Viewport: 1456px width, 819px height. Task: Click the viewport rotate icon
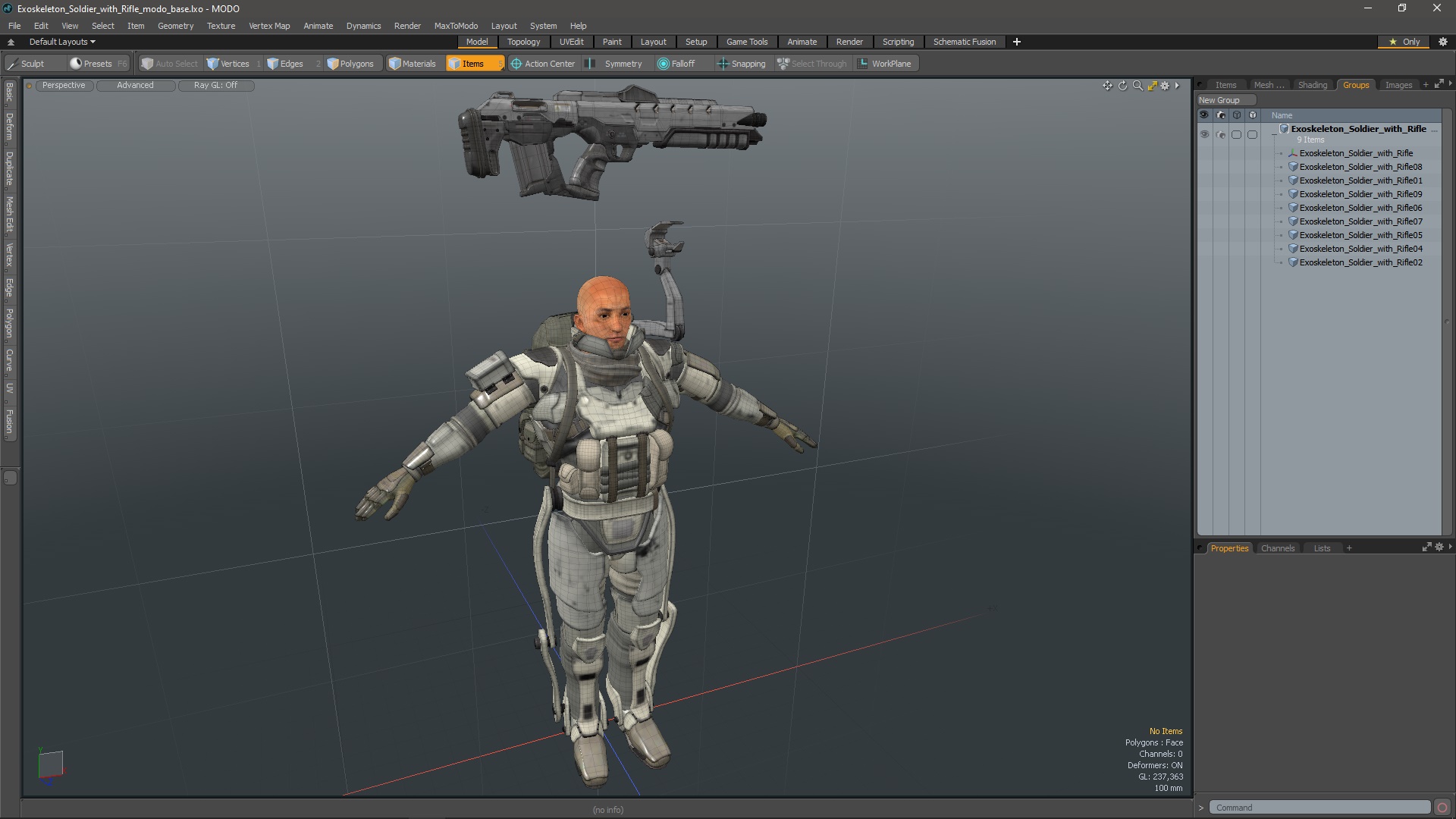1122,86
